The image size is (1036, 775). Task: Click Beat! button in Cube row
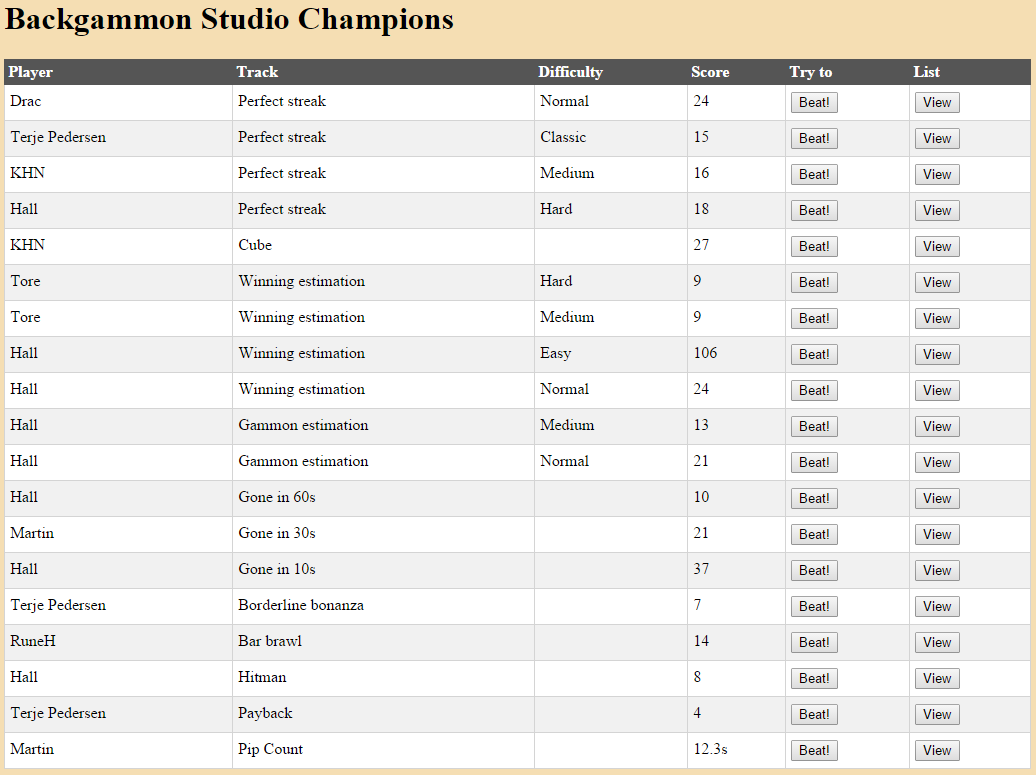coord(814,246)
